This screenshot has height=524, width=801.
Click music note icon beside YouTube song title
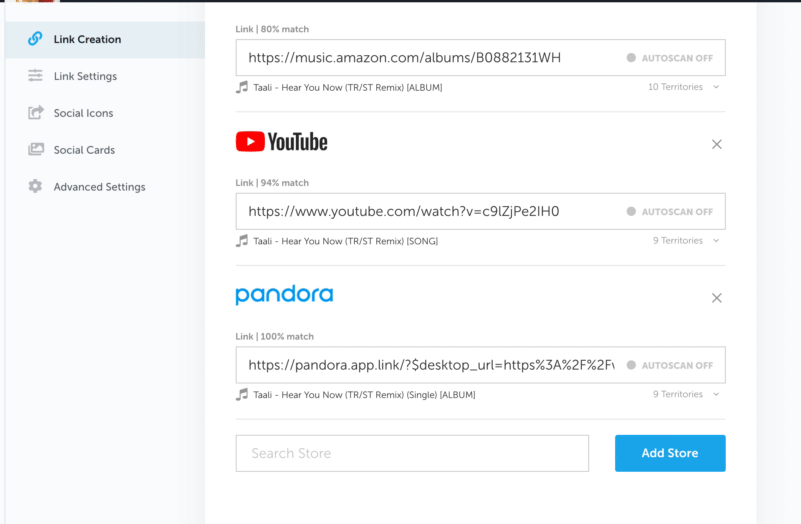point(242,241)
